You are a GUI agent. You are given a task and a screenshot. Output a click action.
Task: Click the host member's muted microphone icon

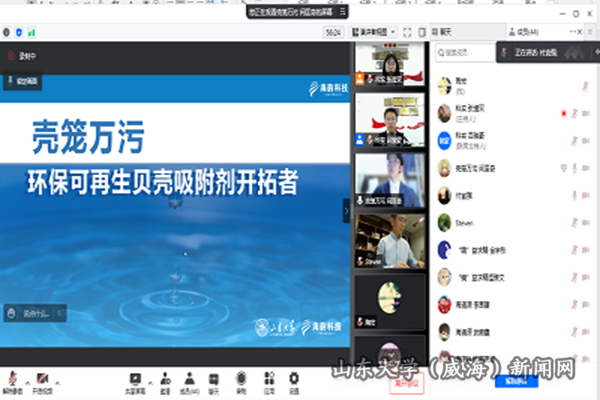pos(574,113)
